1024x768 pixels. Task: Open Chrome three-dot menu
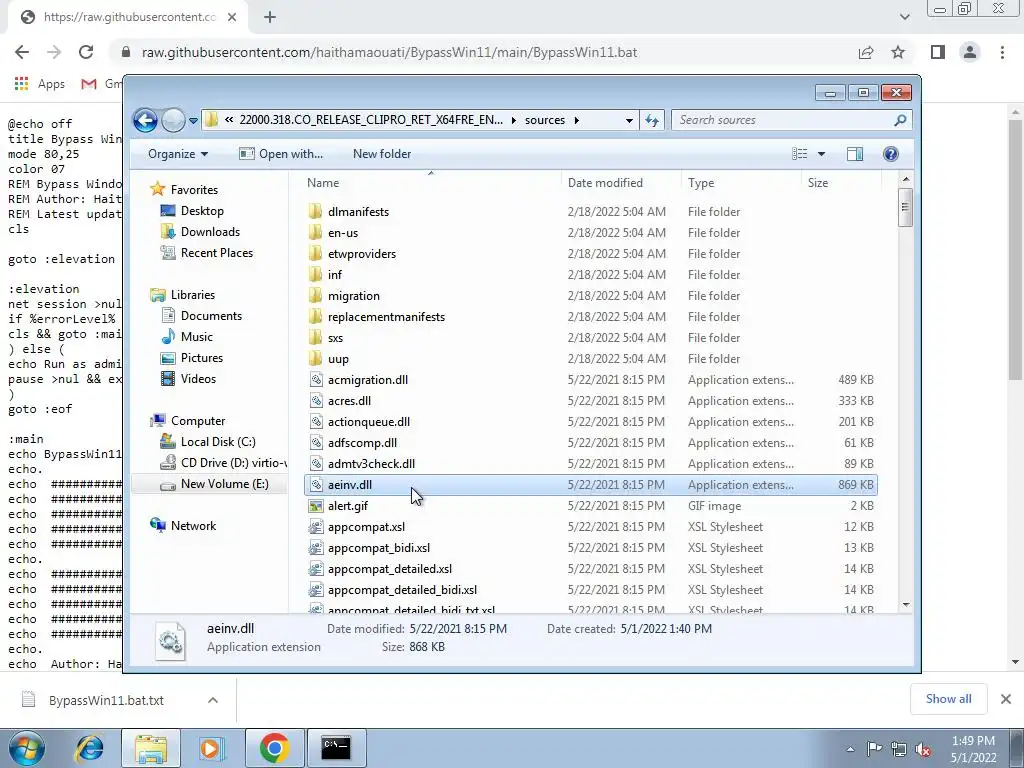[1002, 52]
